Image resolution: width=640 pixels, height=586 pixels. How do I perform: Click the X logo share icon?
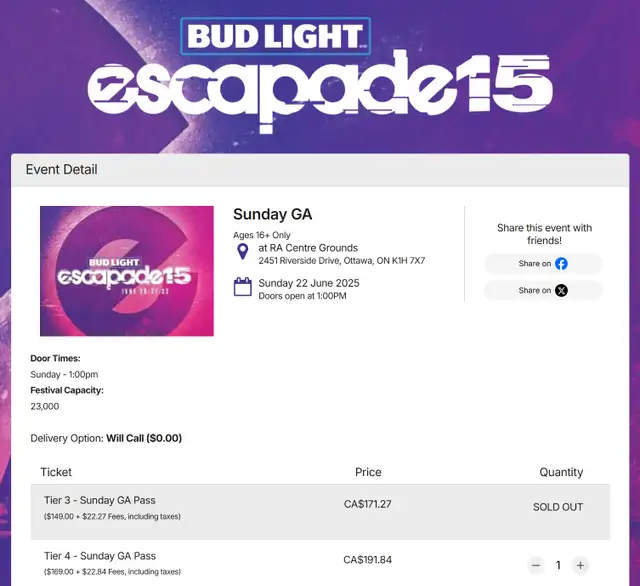tap(561, 291)
